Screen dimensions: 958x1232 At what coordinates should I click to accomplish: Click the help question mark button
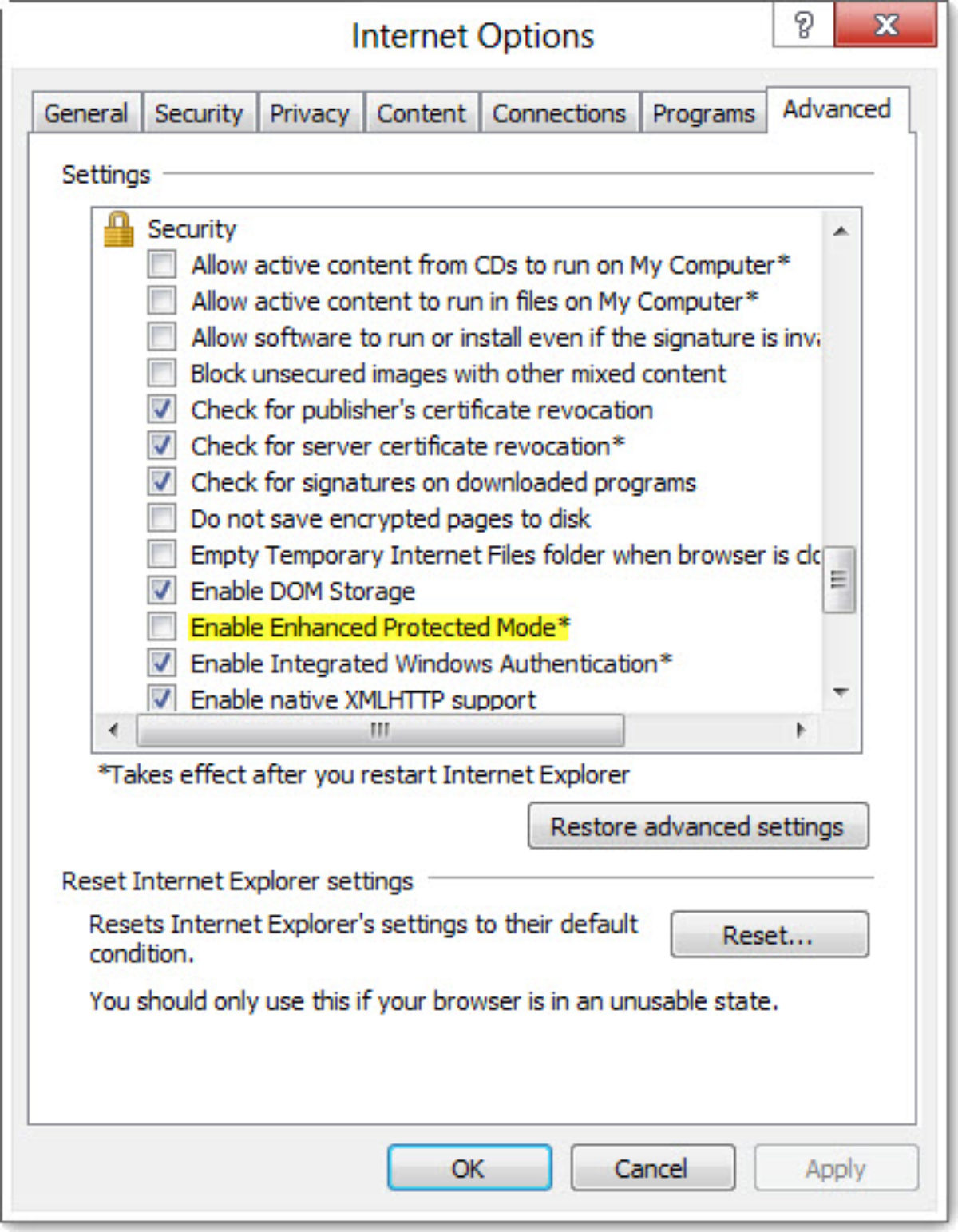click(x=803, y=26)
